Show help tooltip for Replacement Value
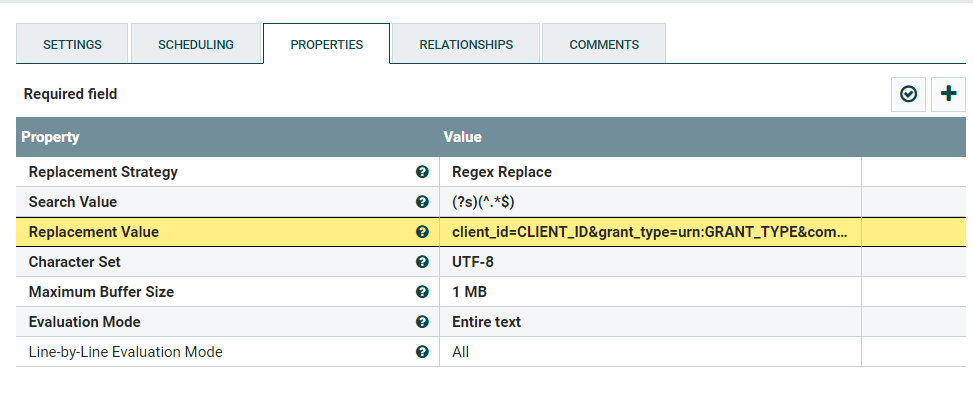The image size is (973, 401). [x=422, y=232]
